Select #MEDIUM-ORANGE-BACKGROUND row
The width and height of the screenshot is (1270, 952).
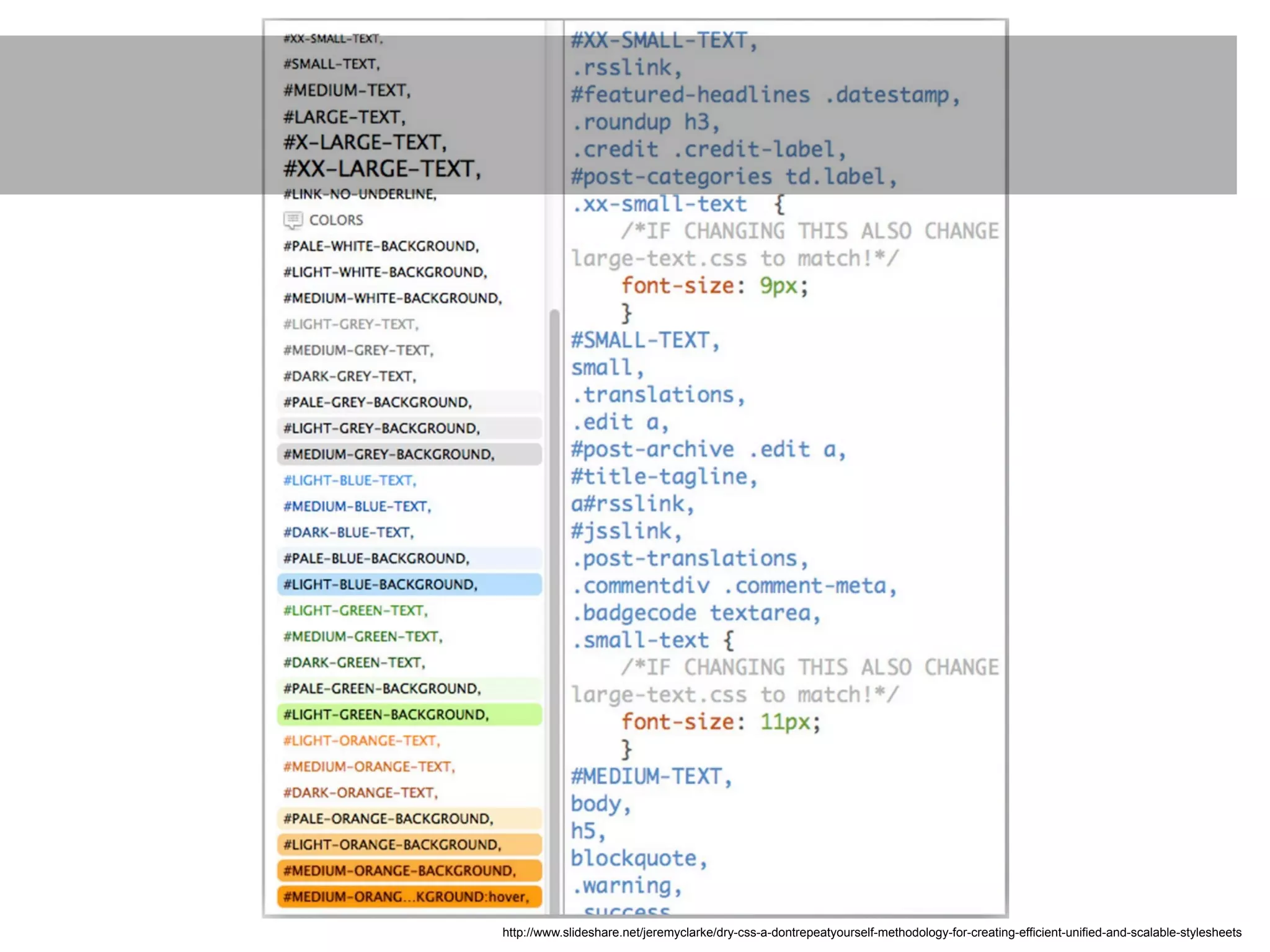click(x=409, y=871)
